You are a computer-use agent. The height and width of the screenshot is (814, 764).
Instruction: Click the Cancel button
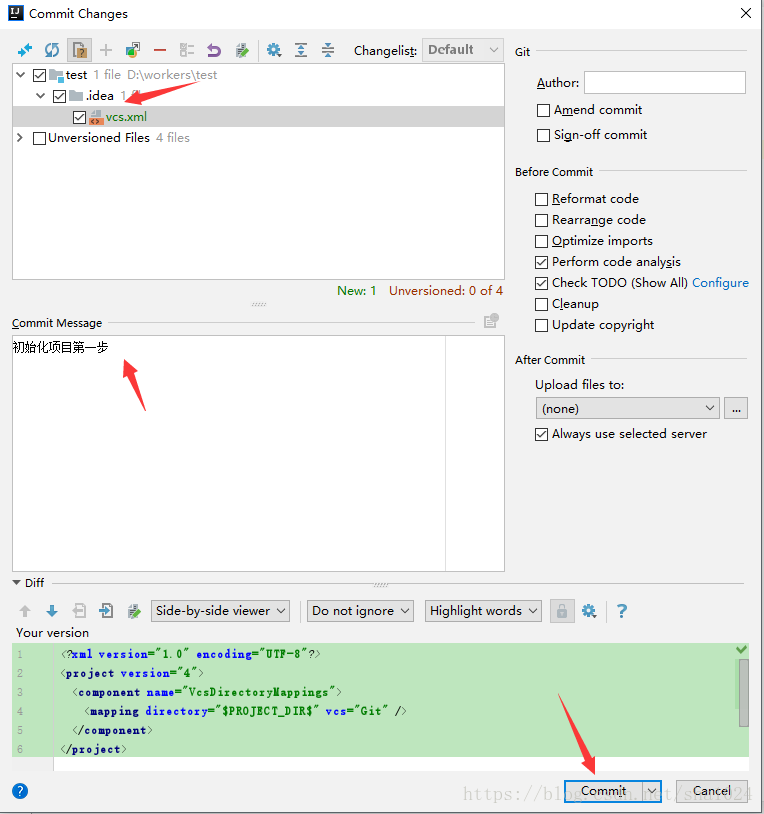click(712, 791)
